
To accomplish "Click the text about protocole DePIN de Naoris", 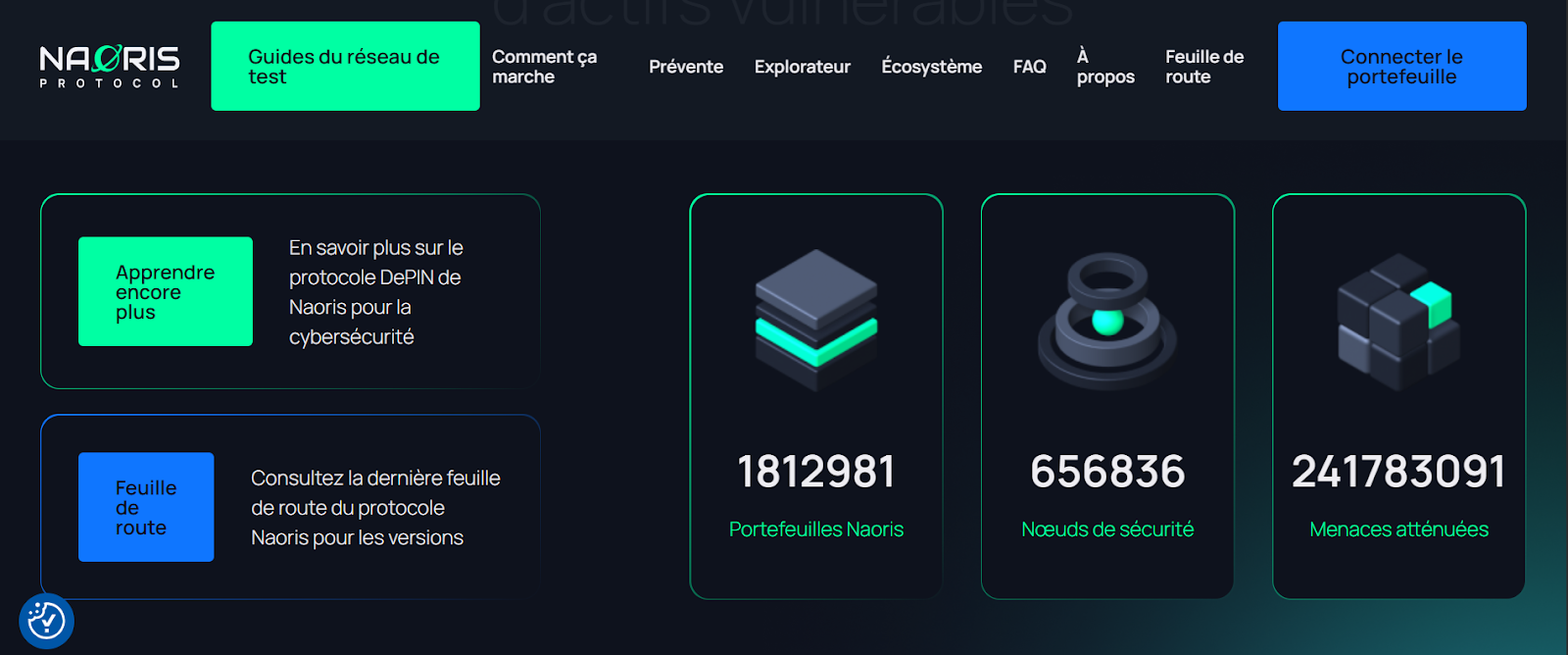I will (x=376, y=292).
